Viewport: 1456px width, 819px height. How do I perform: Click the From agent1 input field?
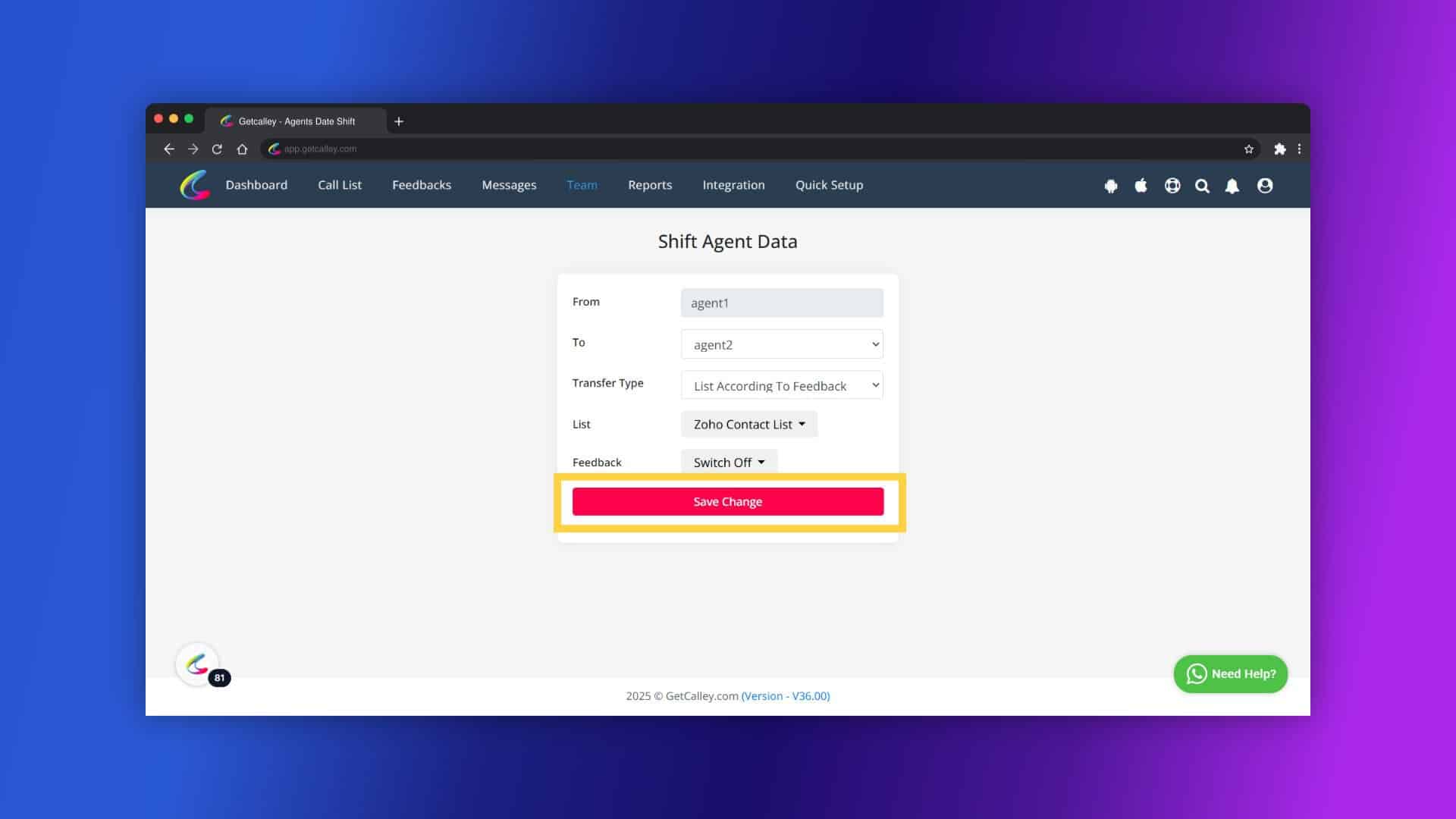coord(781,302)
